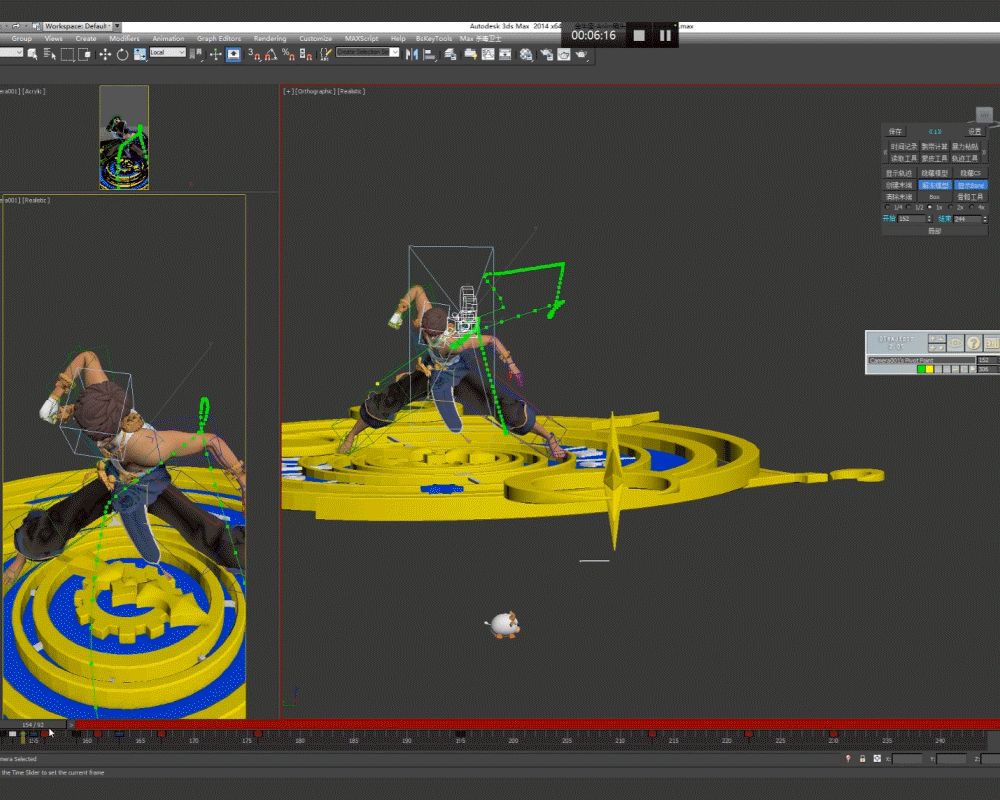
Task: Select the 1/4 speed radio button
Action: [x=887, y=207]
